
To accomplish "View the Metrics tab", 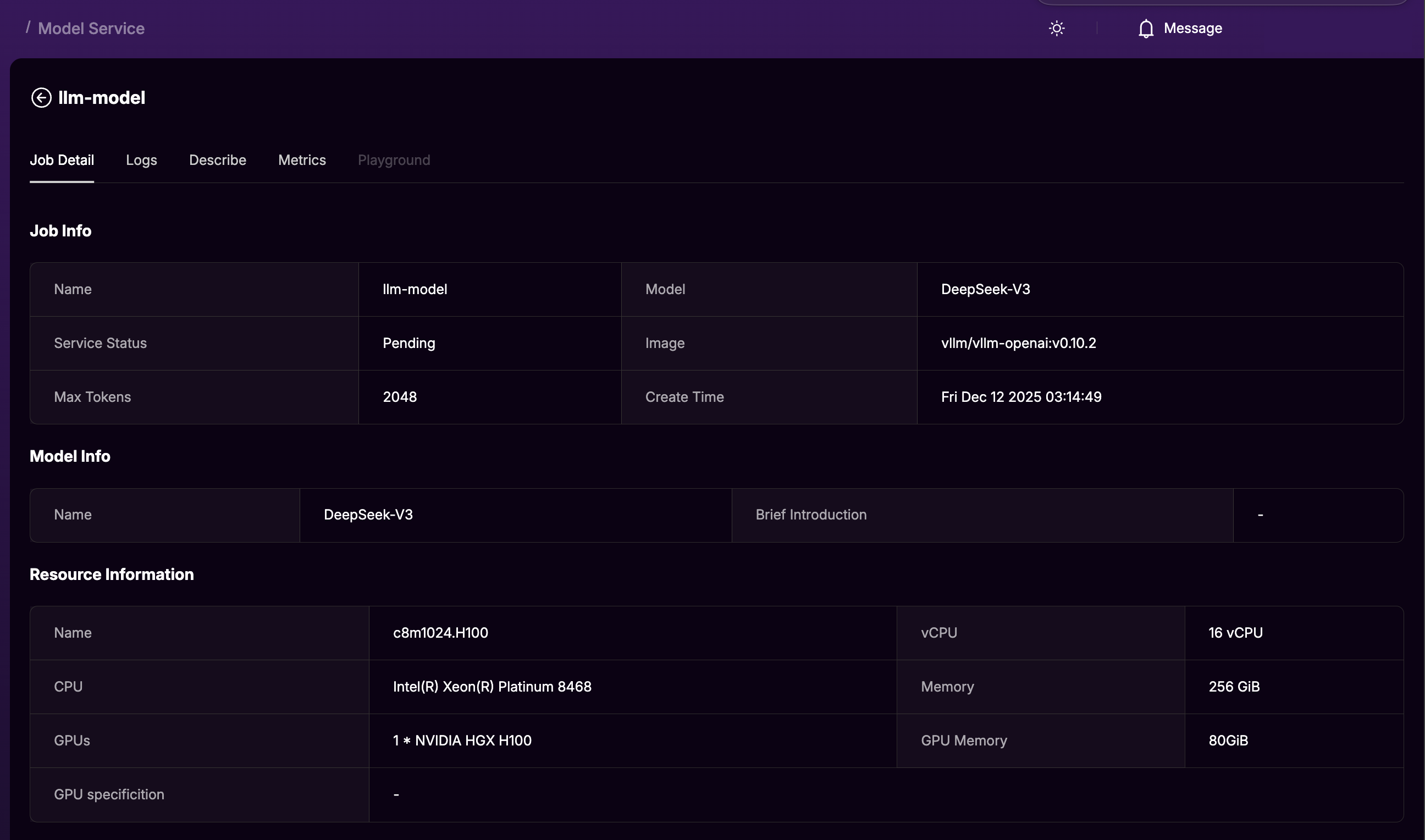I will [x=302, y=160].
